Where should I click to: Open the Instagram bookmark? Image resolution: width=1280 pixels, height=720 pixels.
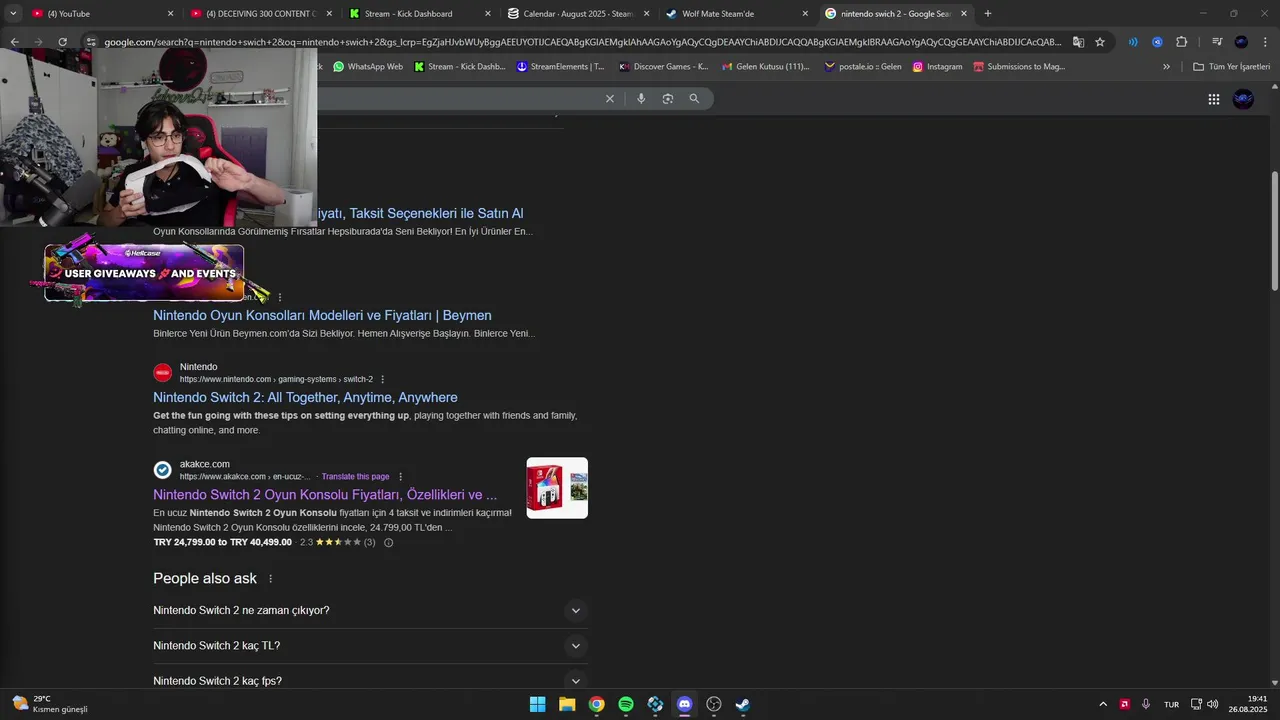937,67
